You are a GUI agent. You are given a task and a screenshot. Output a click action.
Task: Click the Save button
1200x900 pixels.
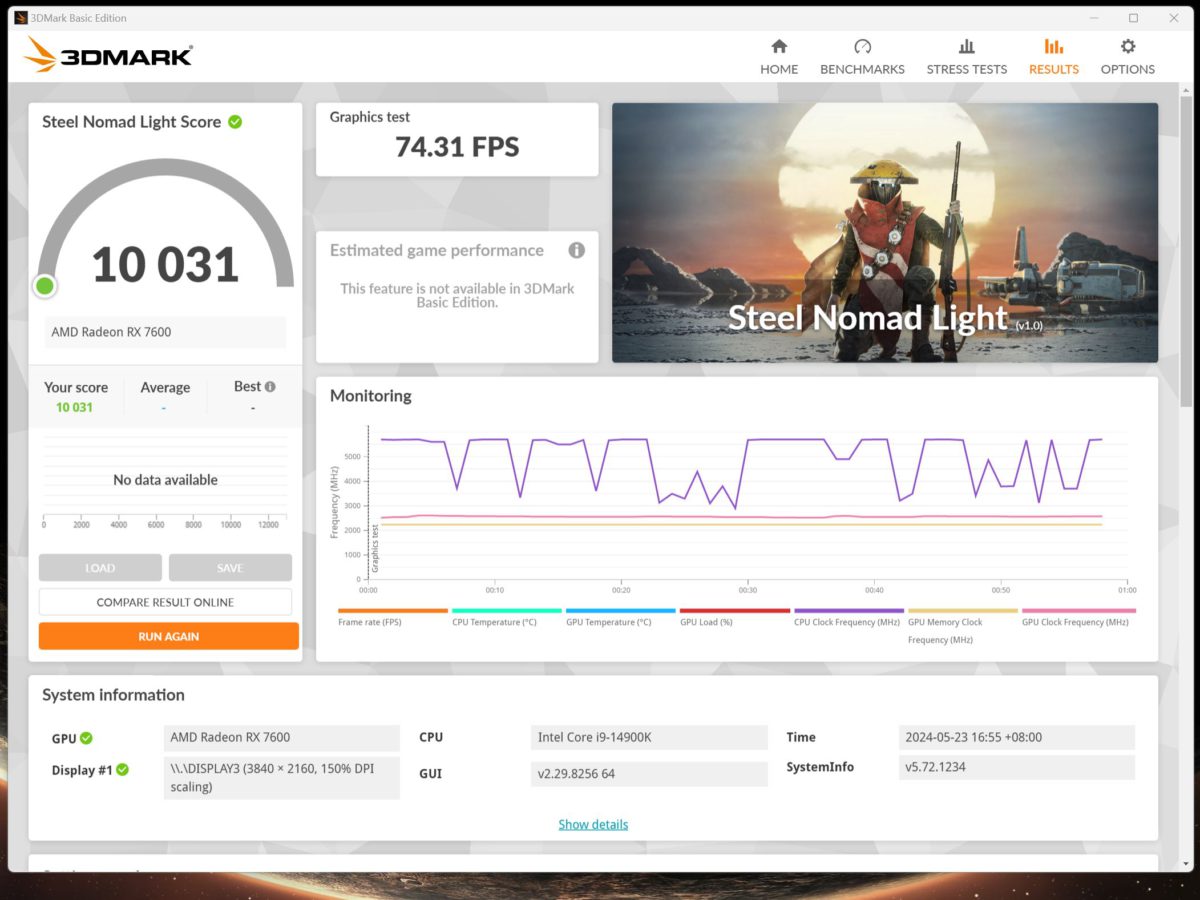229,567
